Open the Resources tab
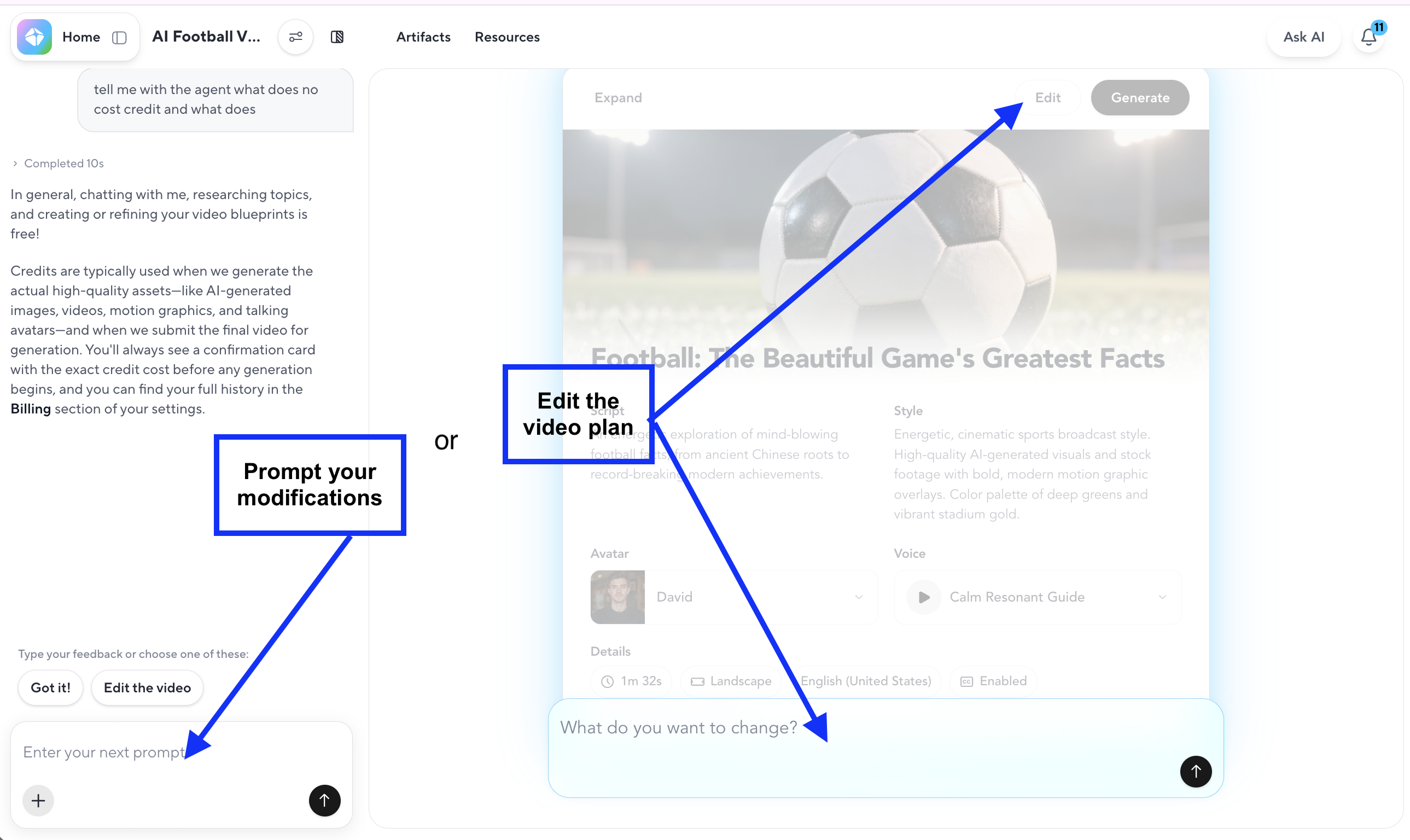Screen dimensions: 1410x840 pyautogui.click(x=507, y=37)
